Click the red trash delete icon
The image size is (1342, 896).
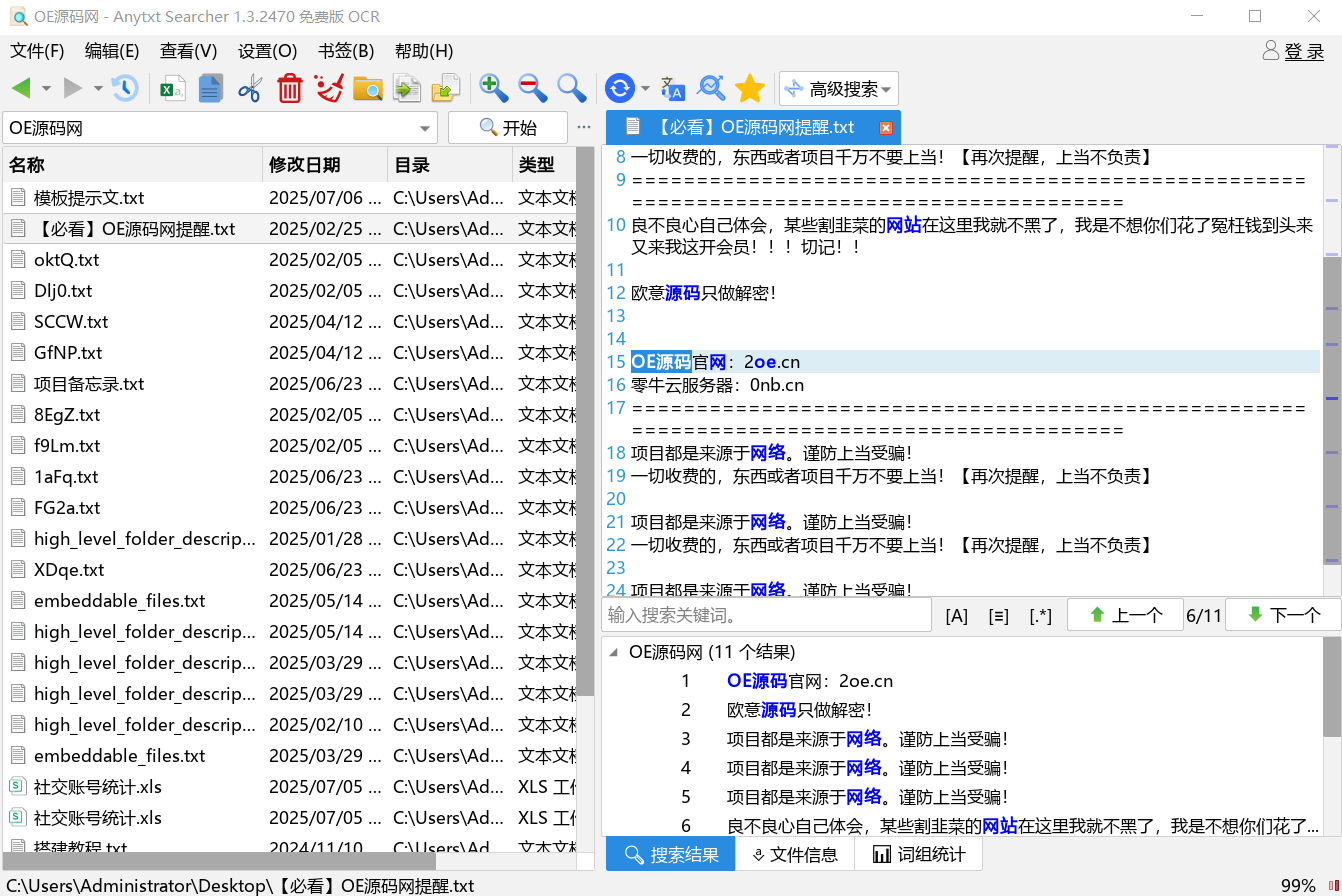[290, 89]
